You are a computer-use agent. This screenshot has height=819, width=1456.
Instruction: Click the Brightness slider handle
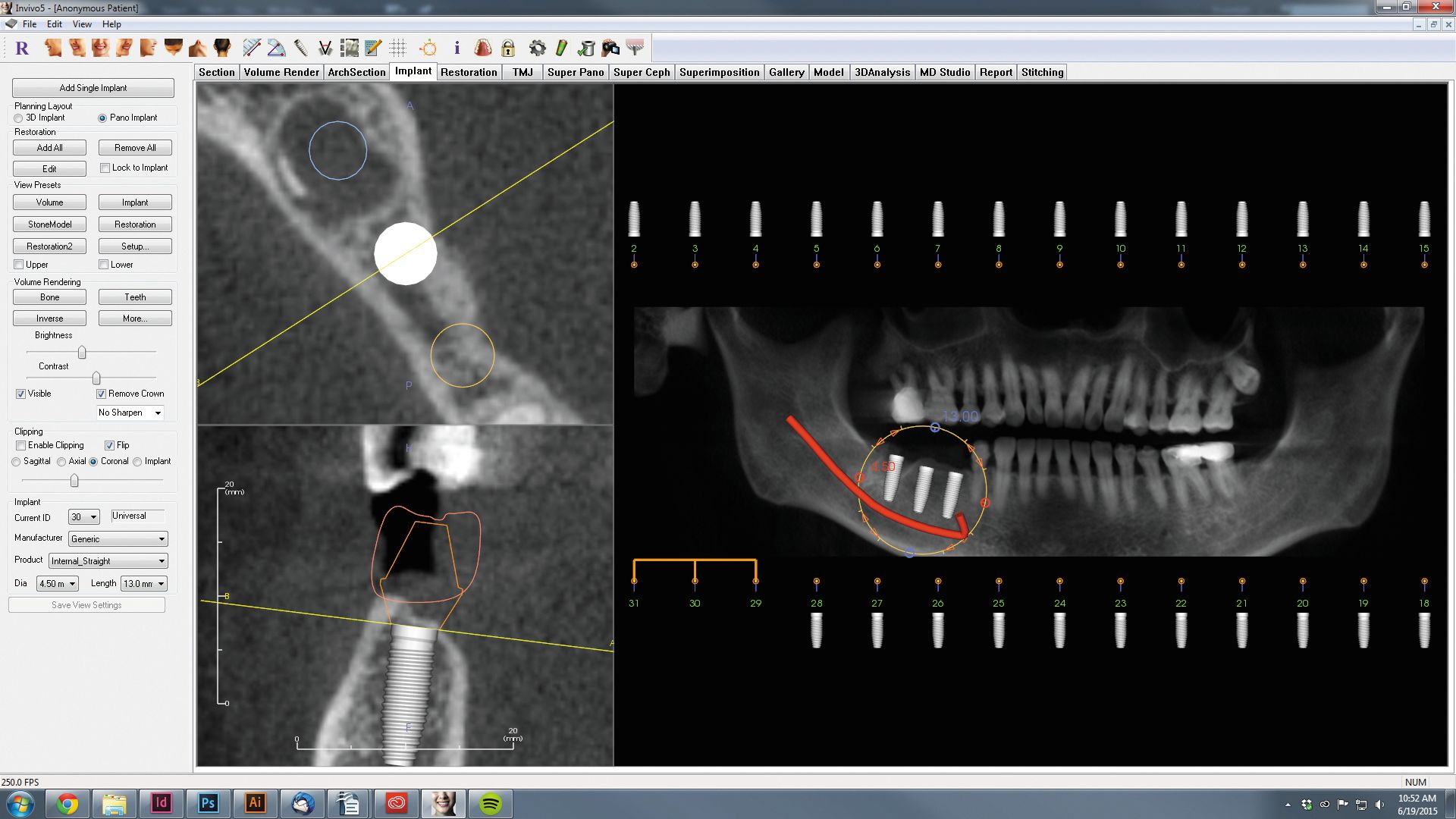[x=82, y=353]
